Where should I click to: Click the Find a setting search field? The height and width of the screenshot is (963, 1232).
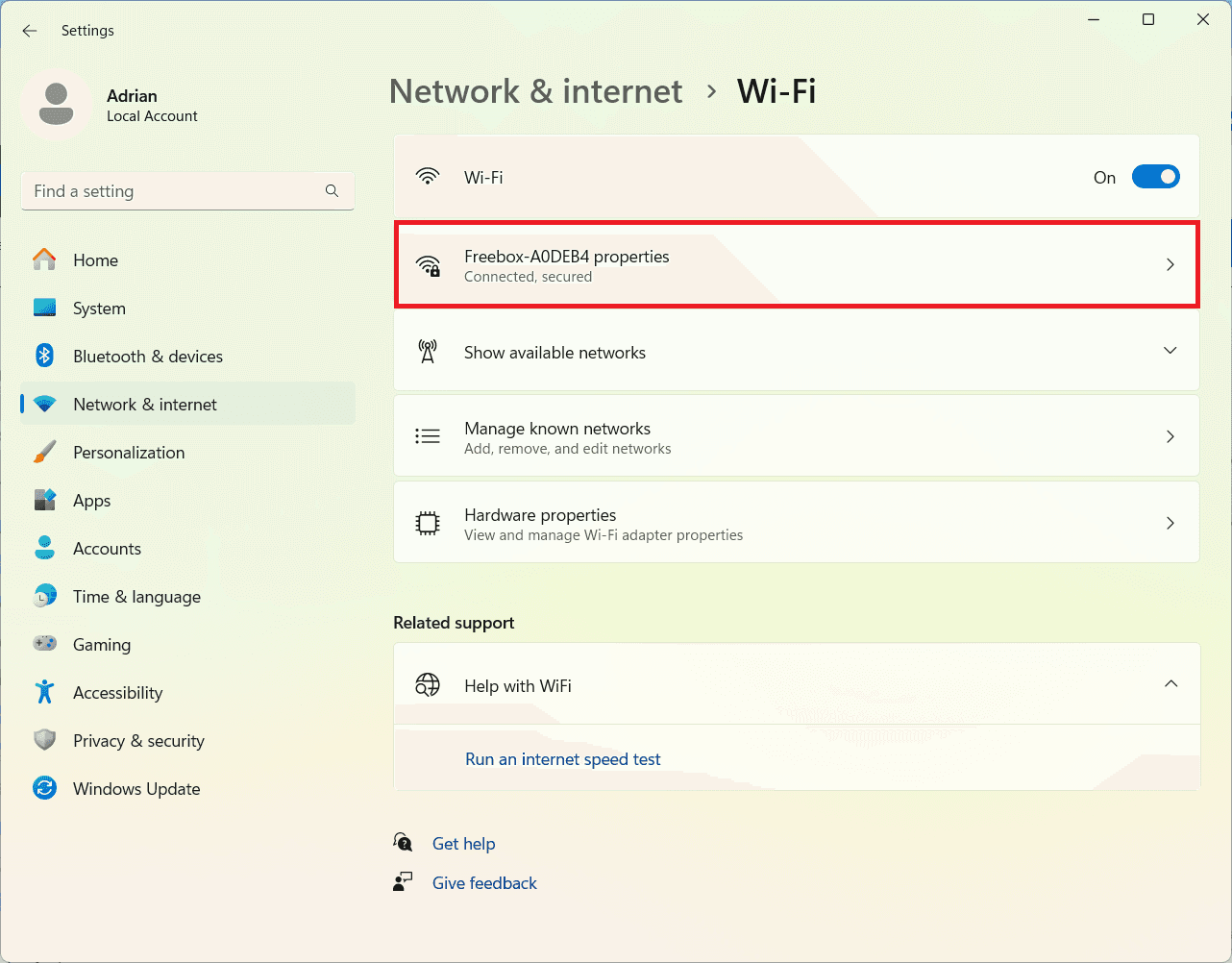pyautogui.click(x=187, y=191)
